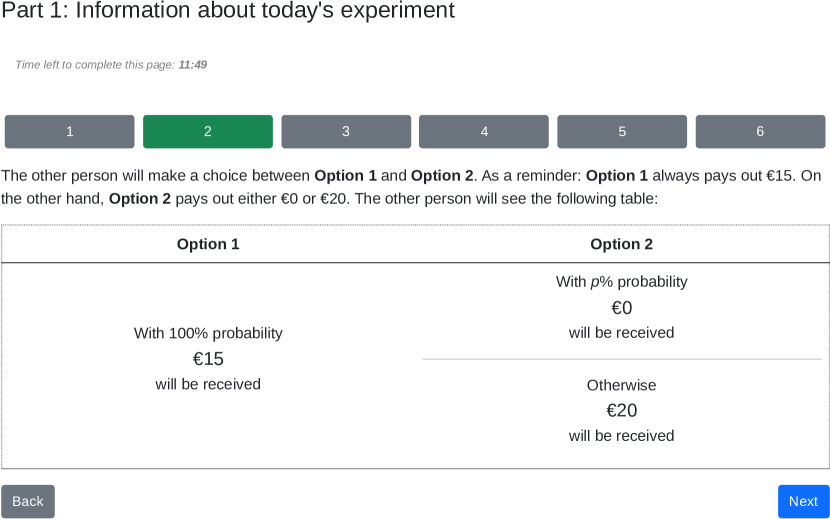Select the €15 payout amount
Screen dimensions: 830x519
click(208, 358)
